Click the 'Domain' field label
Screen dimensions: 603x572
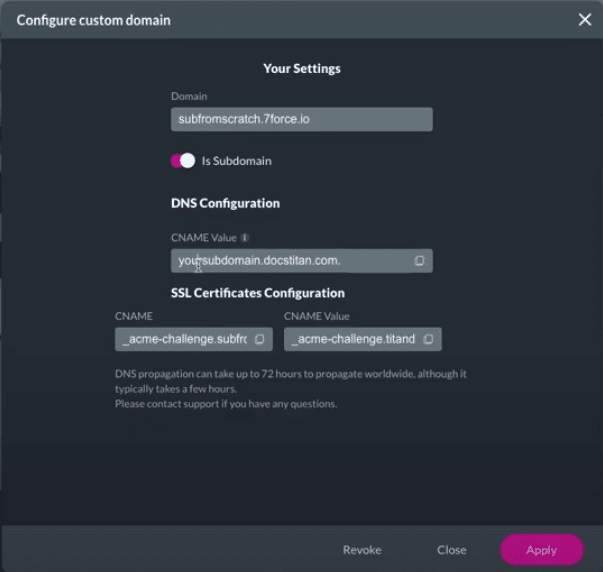[188, 97]
